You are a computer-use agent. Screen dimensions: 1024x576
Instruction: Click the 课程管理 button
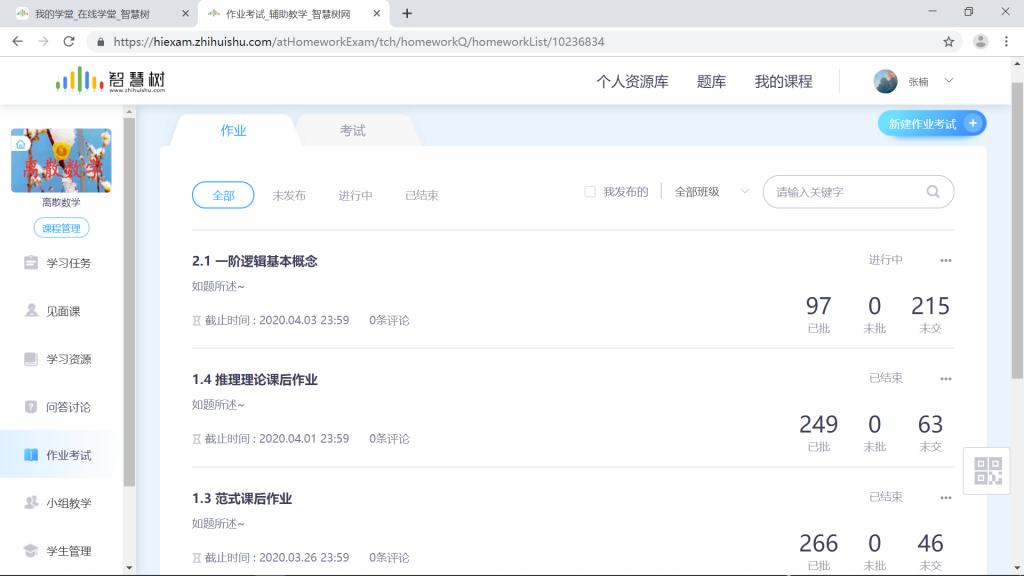61,229
